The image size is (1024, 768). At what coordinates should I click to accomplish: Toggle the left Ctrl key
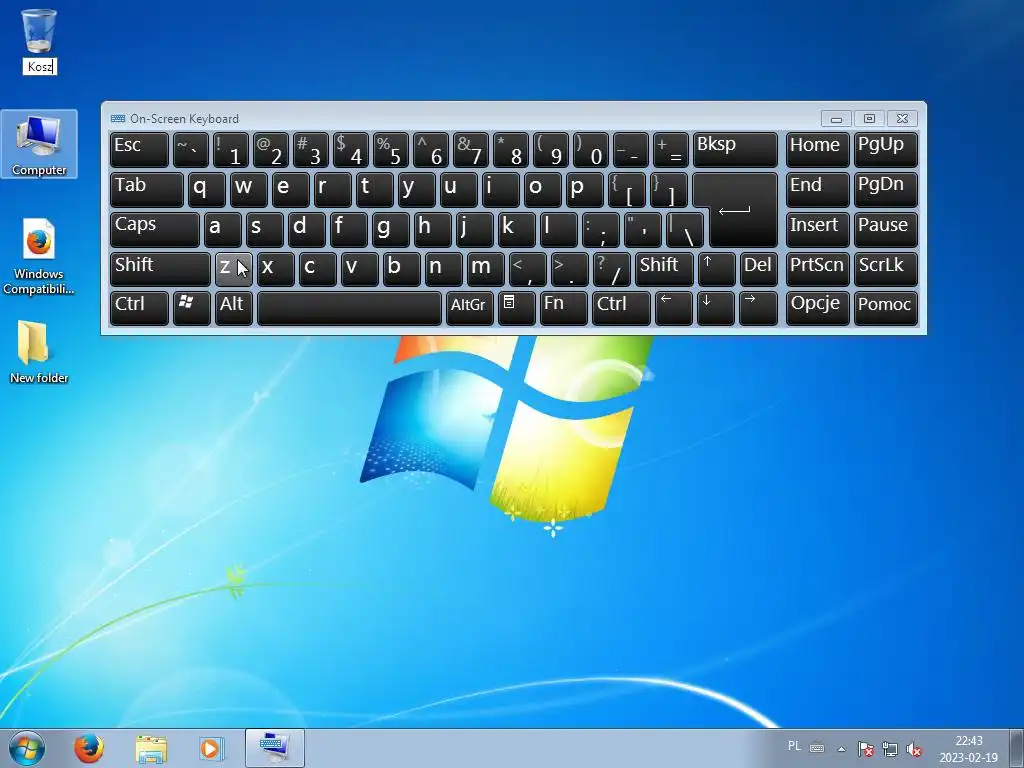[x=139, y=308]
